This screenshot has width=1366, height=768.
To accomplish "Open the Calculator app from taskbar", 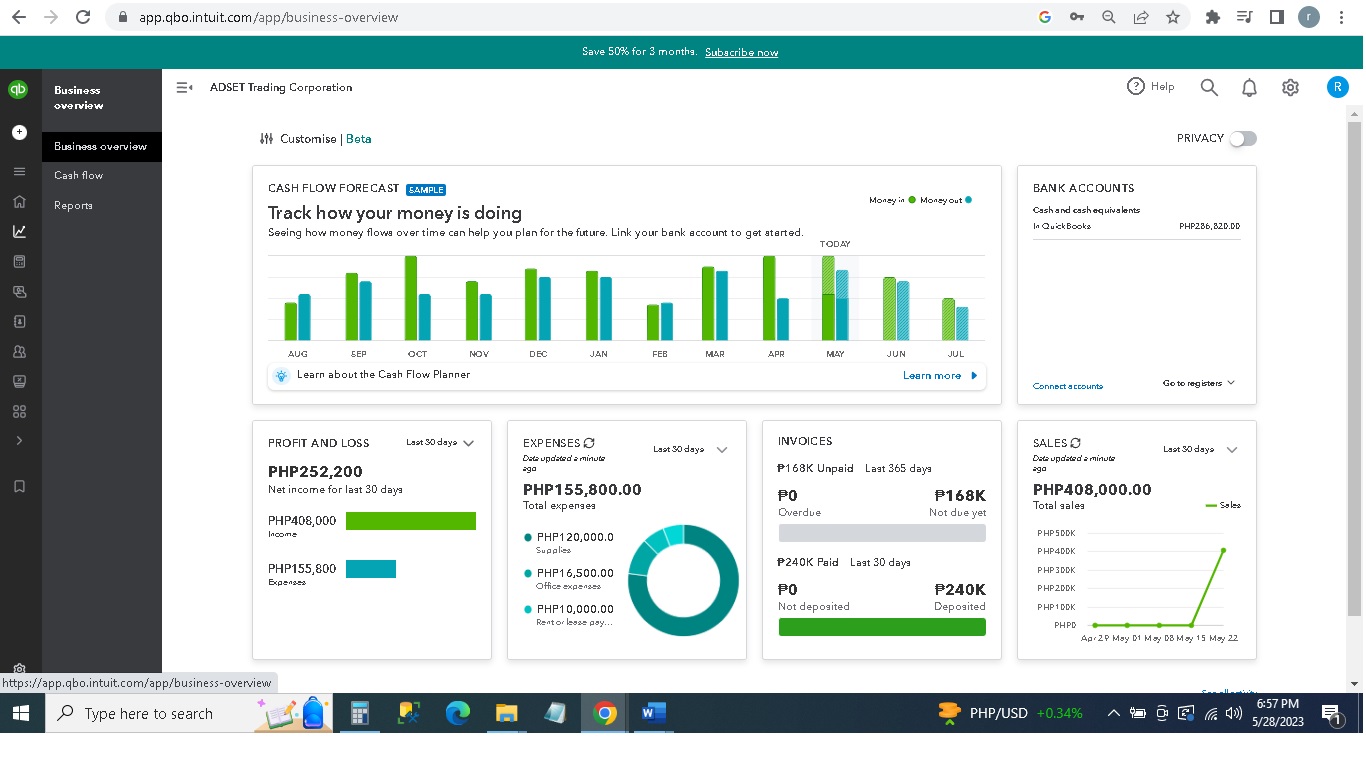I will 360,713.
